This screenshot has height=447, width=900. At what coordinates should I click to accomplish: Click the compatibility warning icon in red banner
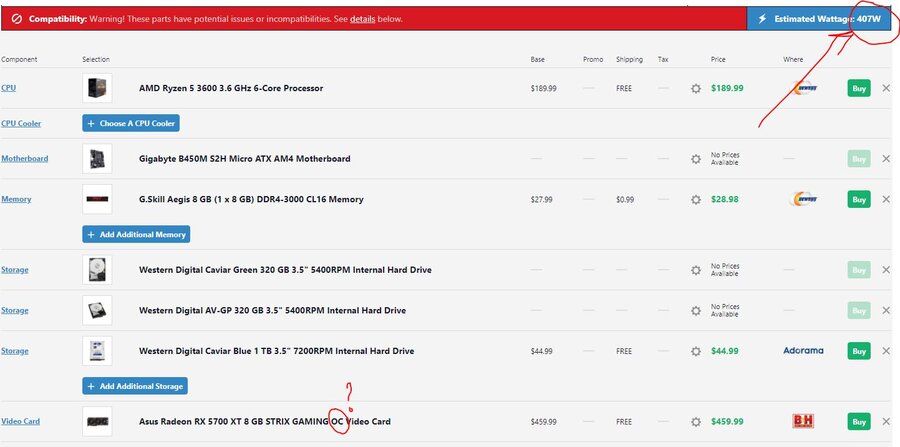point(17,19)
